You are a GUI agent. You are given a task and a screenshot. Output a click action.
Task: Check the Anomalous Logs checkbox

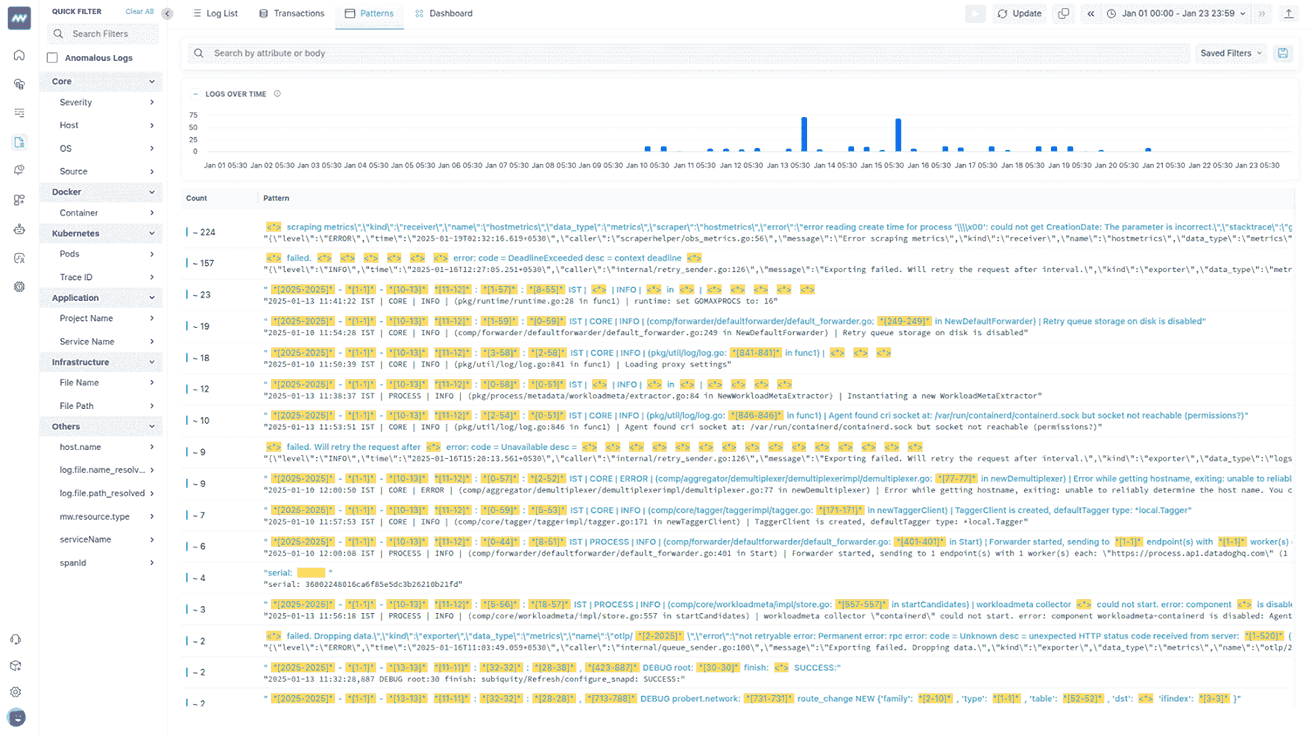52,57
